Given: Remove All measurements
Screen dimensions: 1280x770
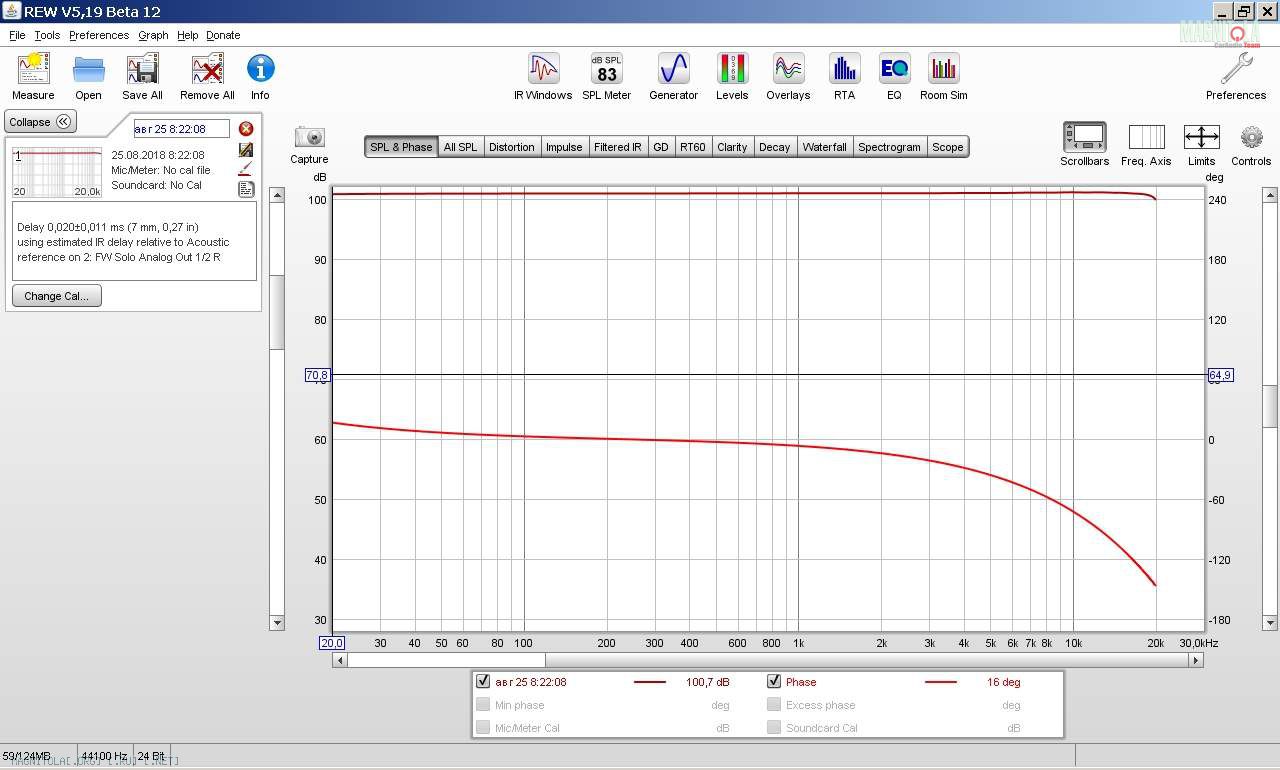Looking at the screenshot, I should [207, 77].
